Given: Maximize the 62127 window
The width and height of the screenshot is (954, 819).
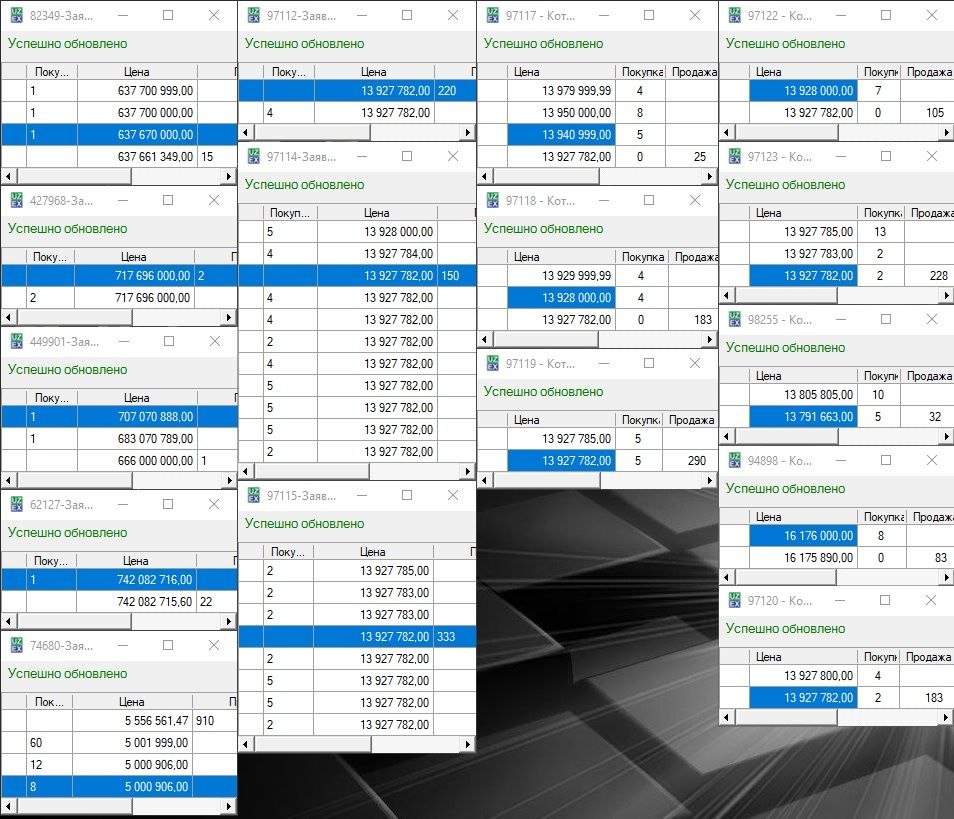Looking at the screenshot, I should click(x=169, y=505).
